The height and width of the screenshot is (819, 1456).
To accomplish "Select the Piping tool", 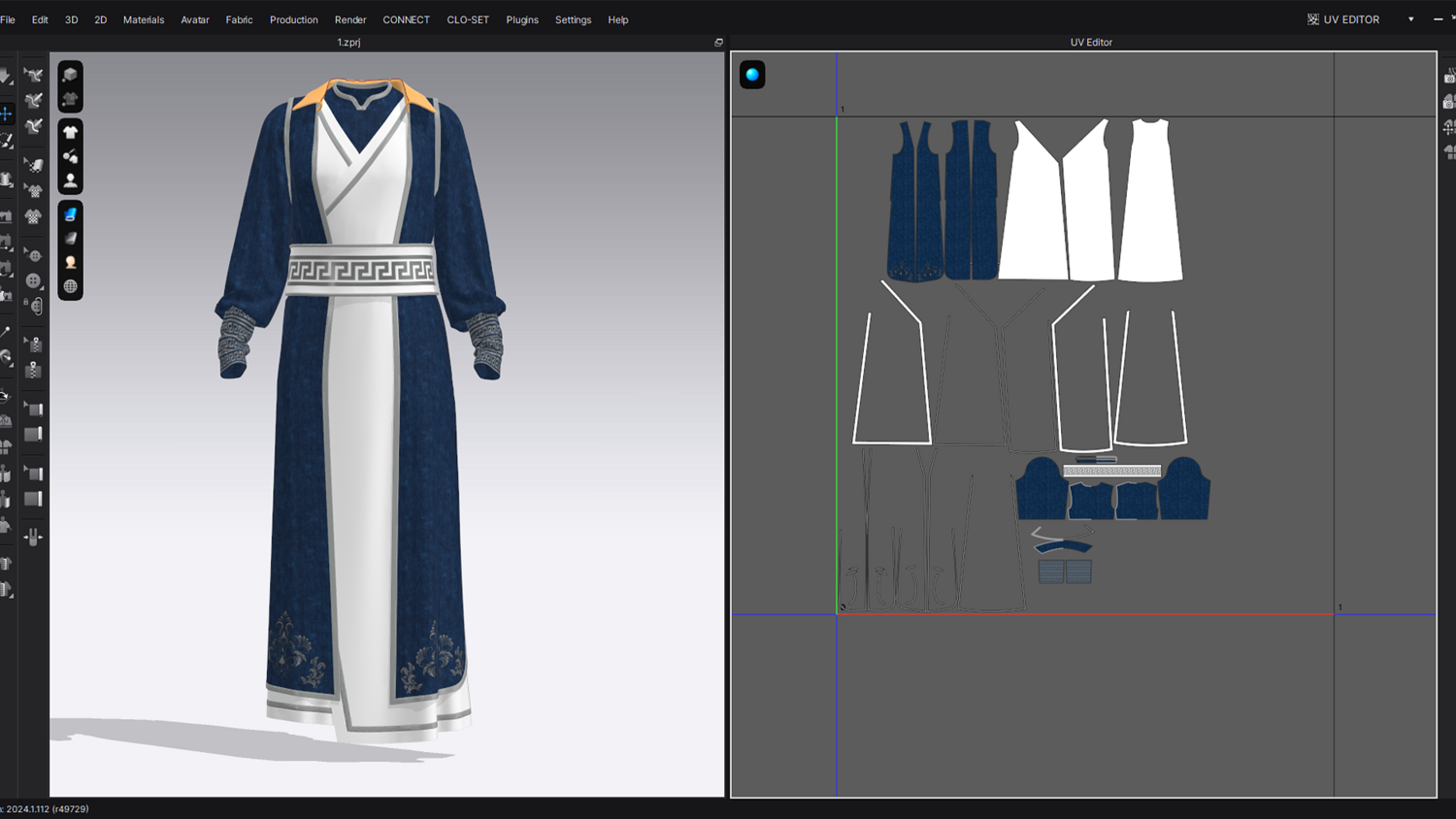I will pos(34,434).
